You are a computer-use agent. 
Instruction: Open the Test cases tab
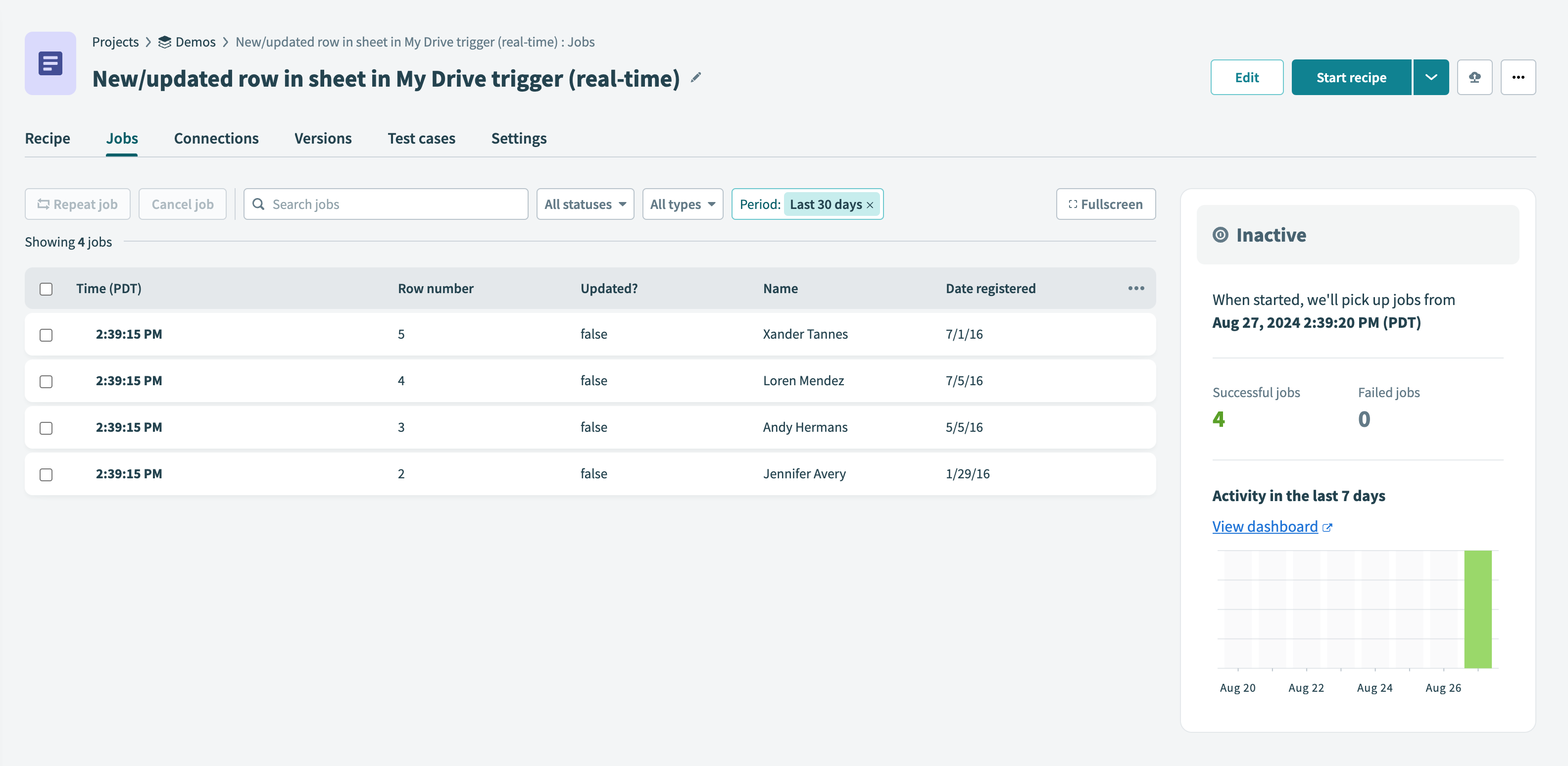(x=421, y=138)
